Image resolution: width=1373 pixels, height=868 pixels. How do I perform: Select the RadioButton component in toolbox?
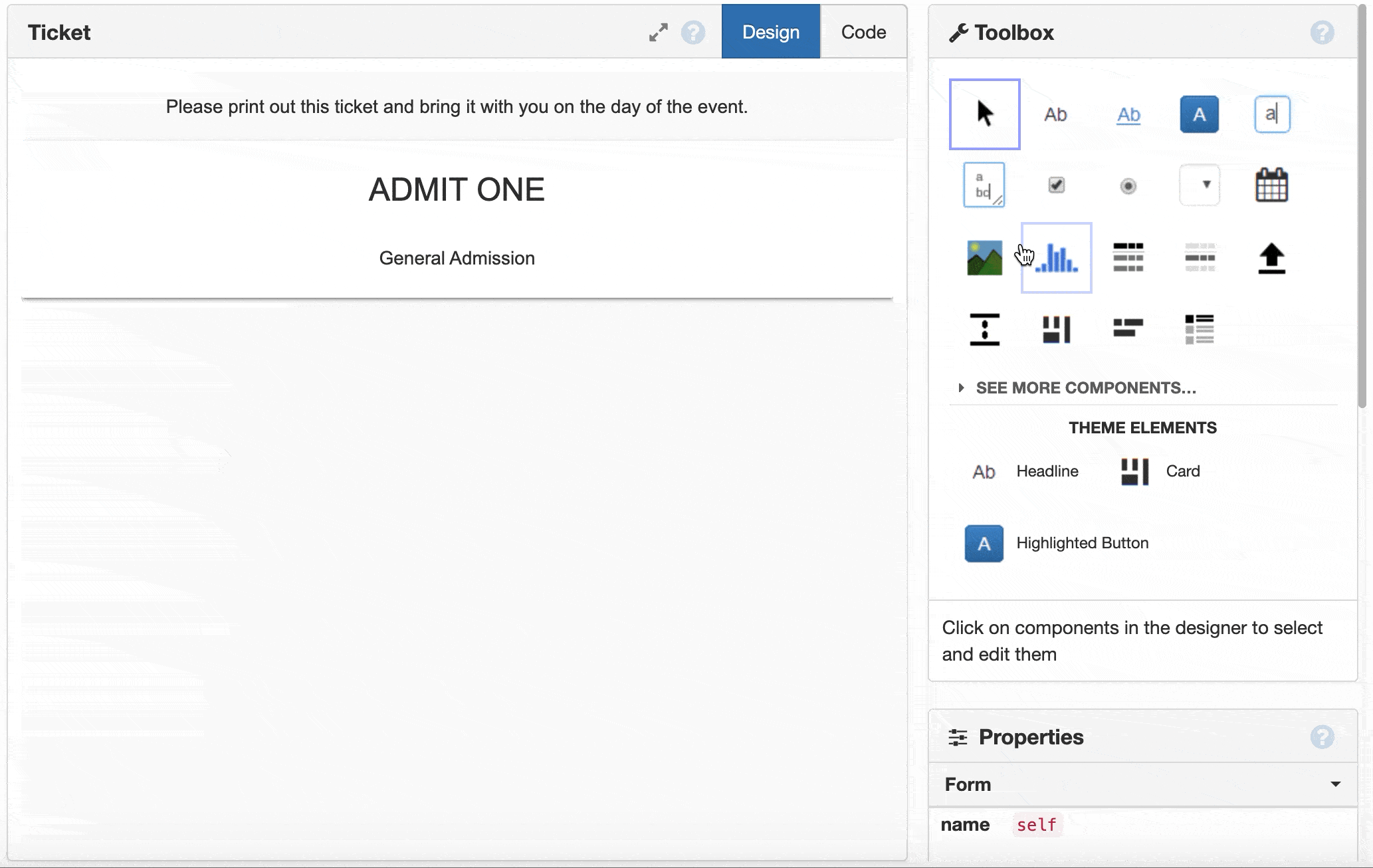pyautogui.click(x=1128, y=186)
